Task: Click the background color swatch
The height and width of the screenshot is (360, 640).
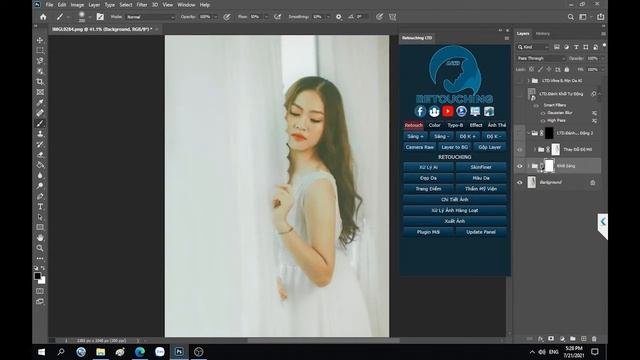Action: (x=42, y=281)
